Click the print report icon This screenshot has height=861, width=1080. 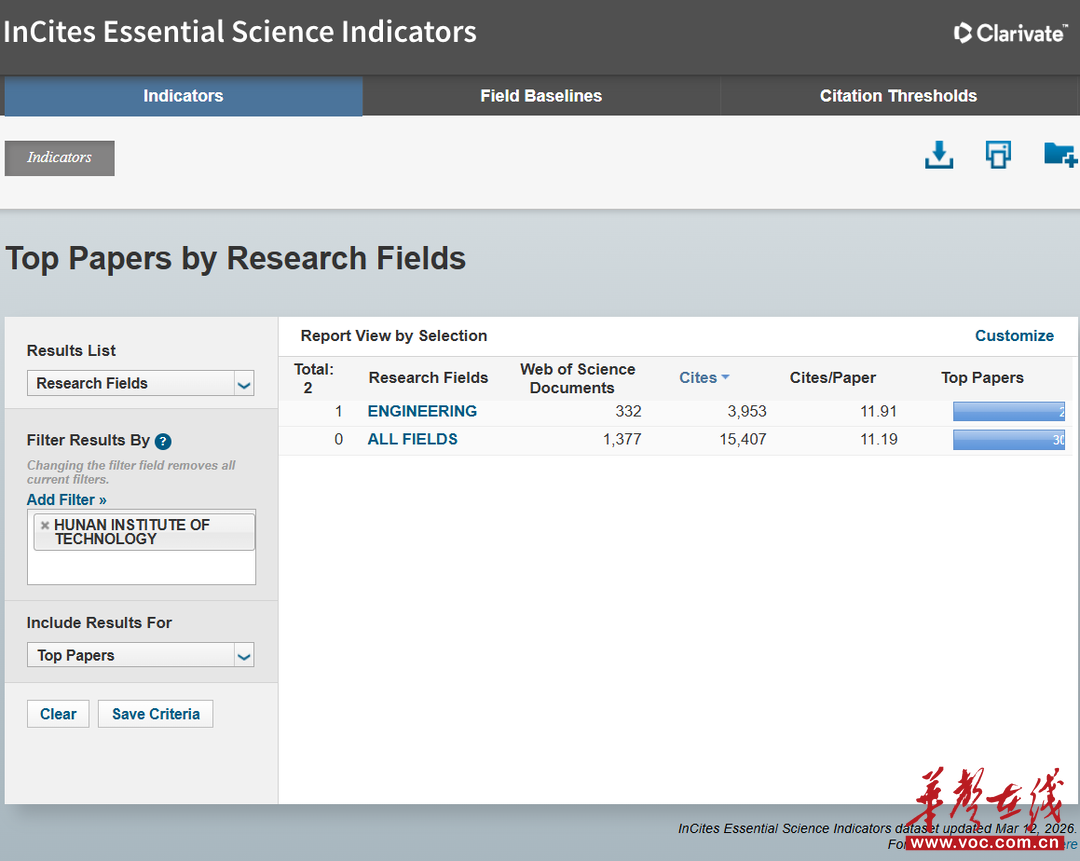pyautogui.click(x=997, y=155)
